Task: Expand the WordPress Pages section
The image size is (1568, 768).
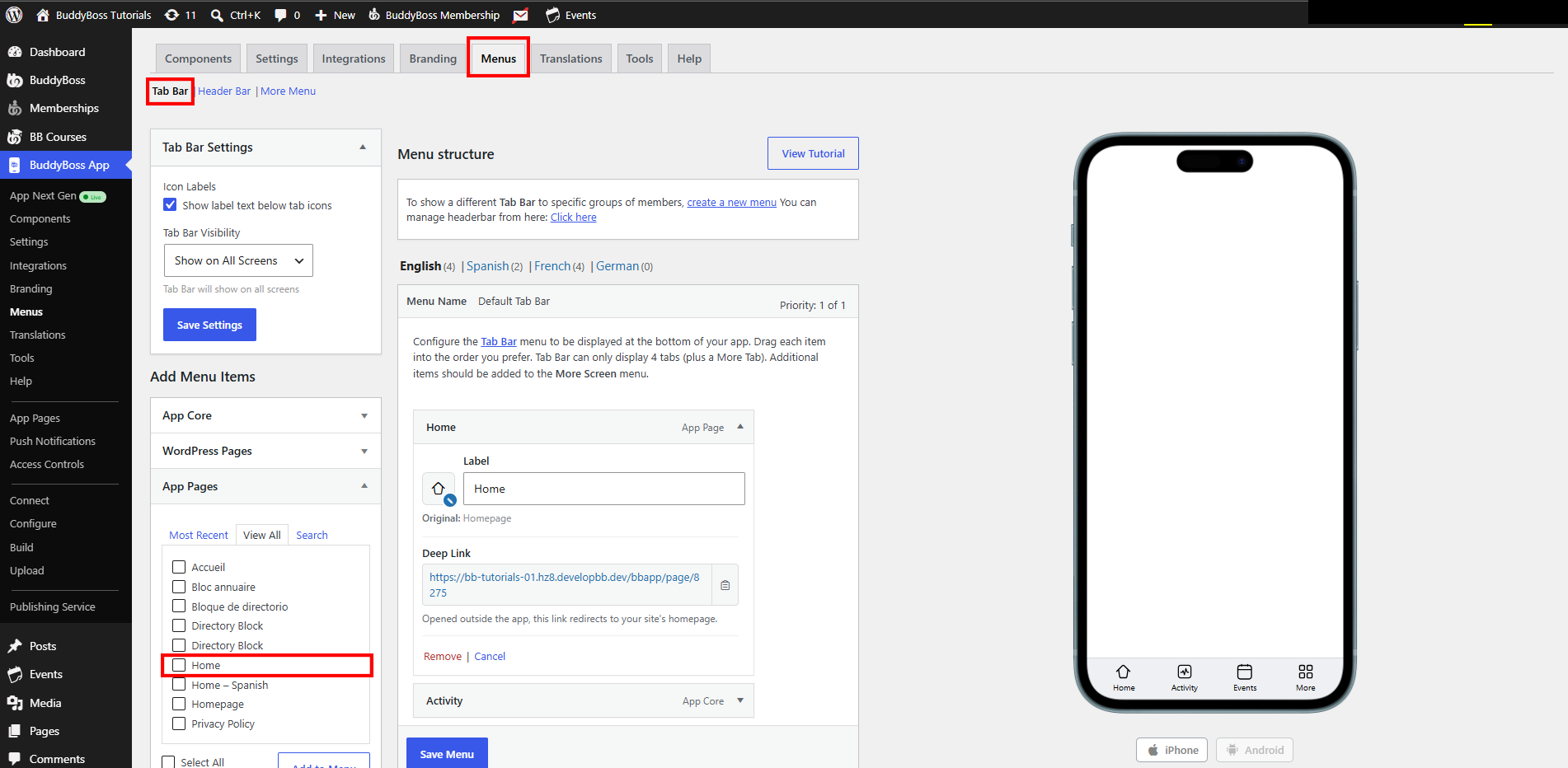Action: (x=265, y=451)
